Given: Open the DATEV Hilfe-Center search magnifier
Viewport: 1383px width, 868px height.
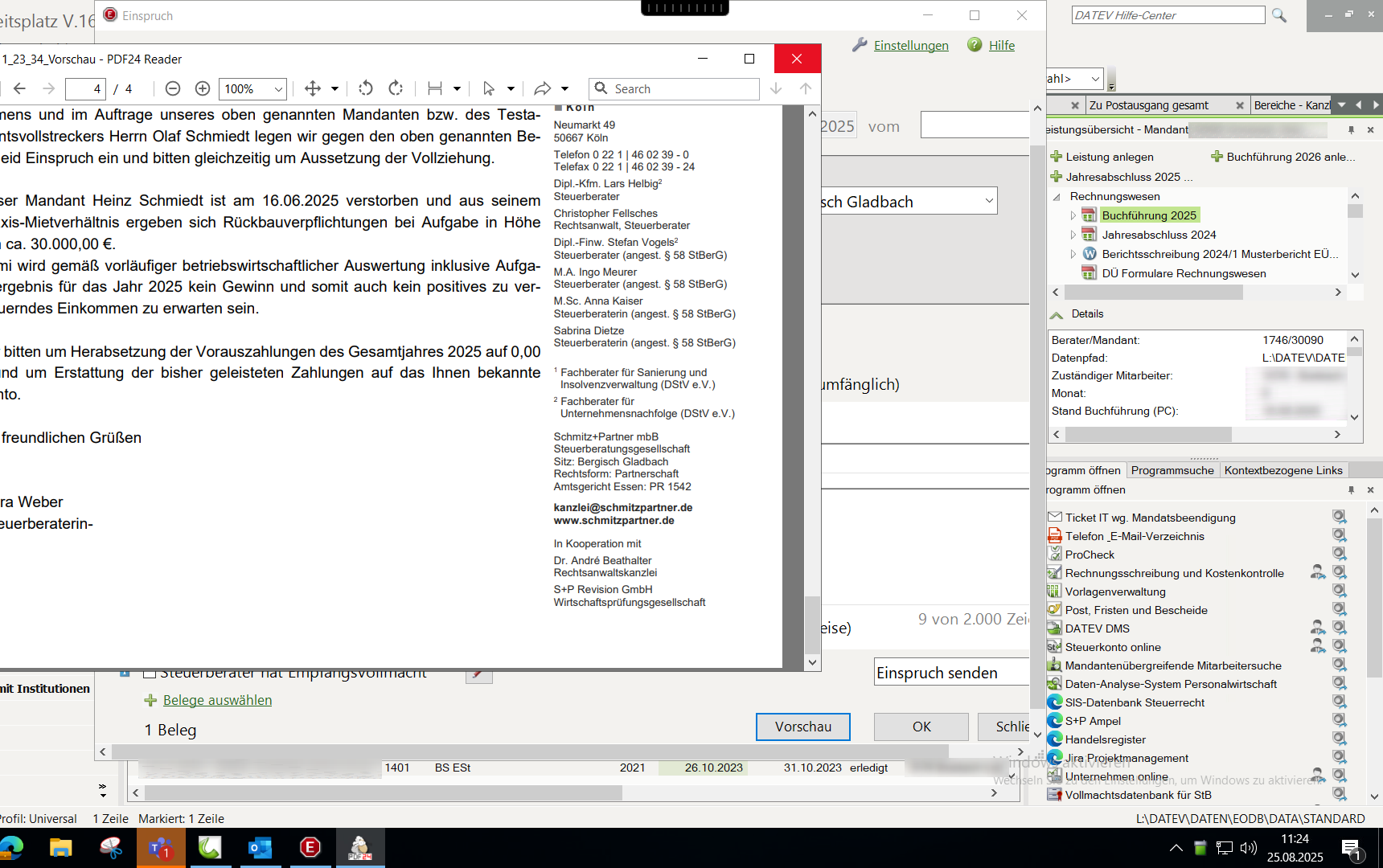Looking at the screenshot, I should (1278, 15).
